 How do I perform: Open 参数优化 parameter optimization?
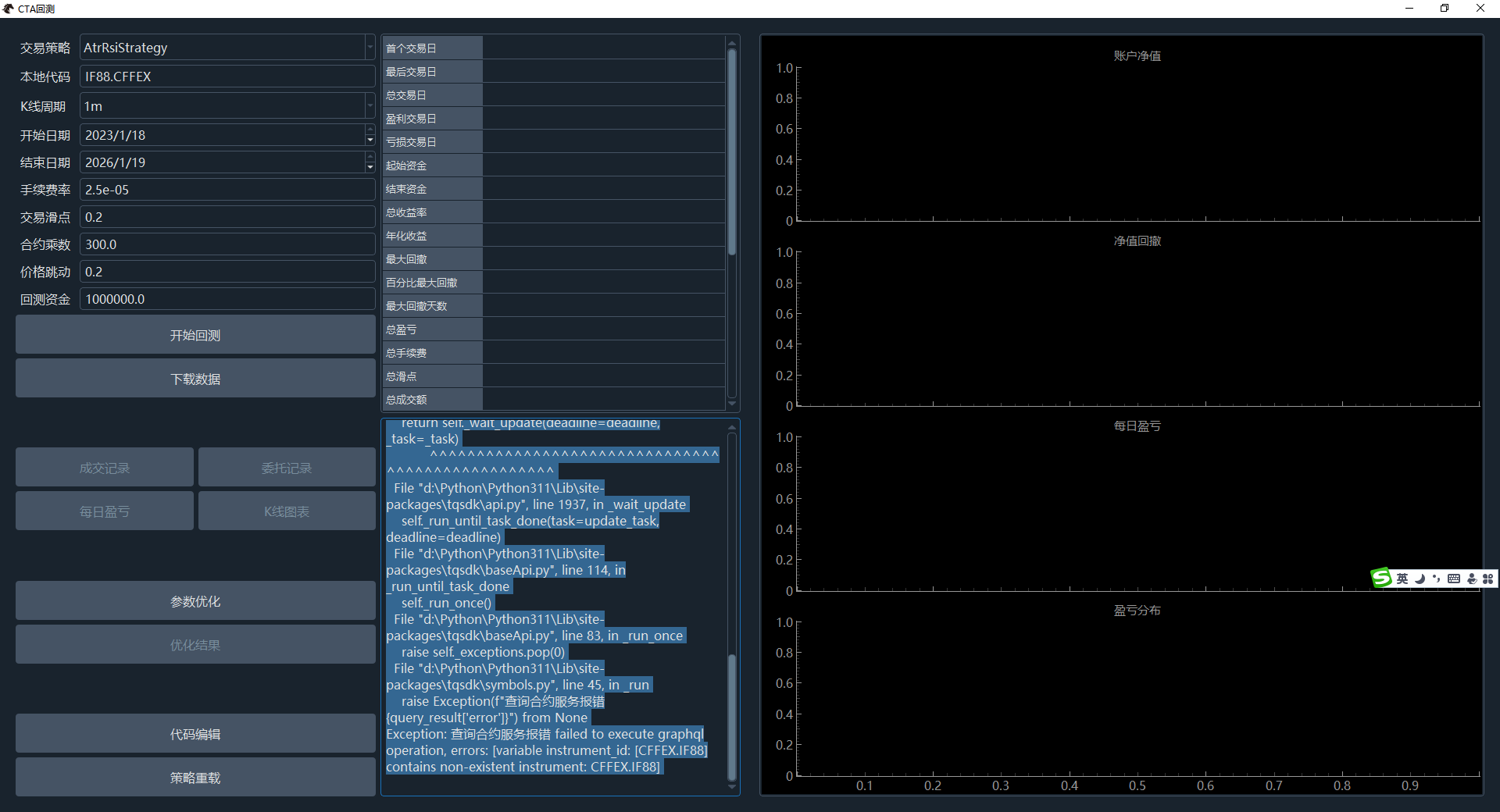195,601
